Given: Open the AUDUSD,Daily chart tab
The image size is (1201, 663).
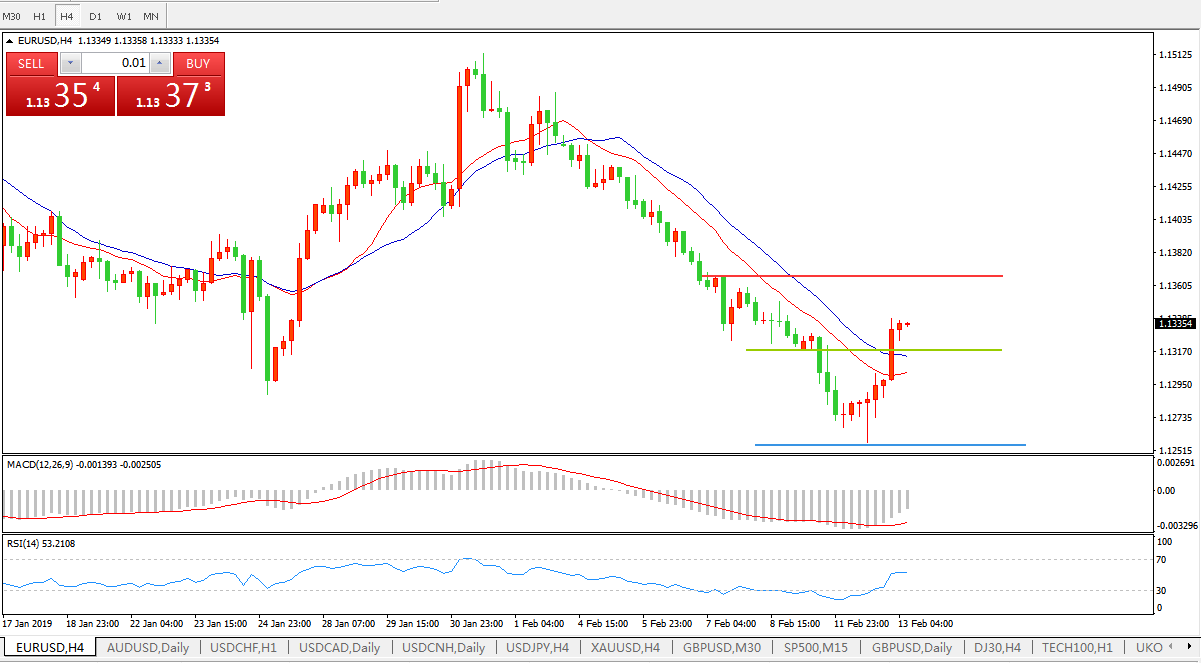Looking at the screenshot, I should pos(147,647).
